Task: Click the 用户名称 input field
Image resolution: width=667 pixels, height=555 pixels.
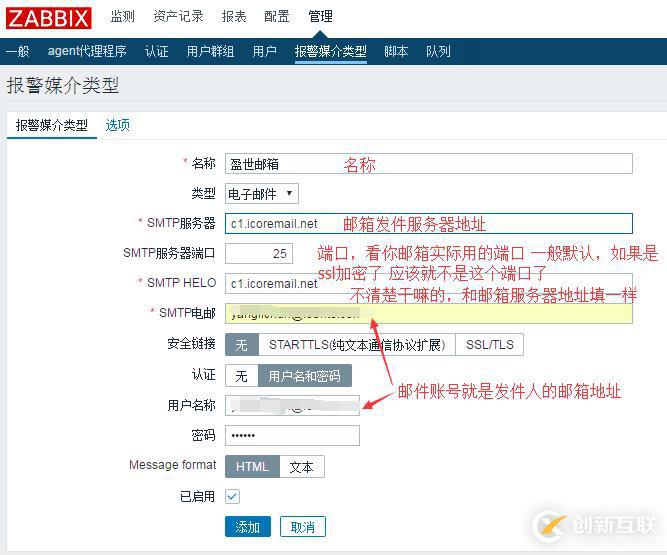Action: tap(292, 405)
